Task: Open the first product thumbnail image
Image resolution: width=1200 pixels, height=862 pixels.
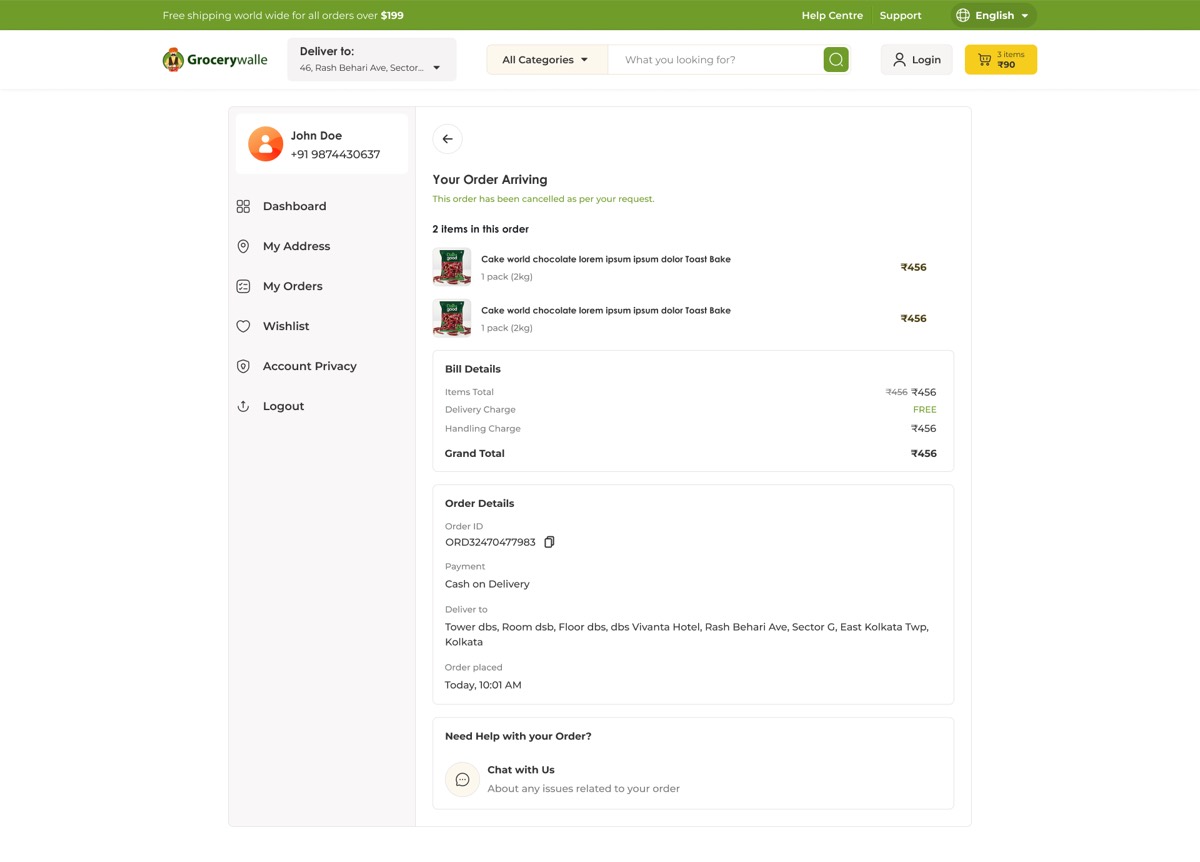Action: click(452, 267)
